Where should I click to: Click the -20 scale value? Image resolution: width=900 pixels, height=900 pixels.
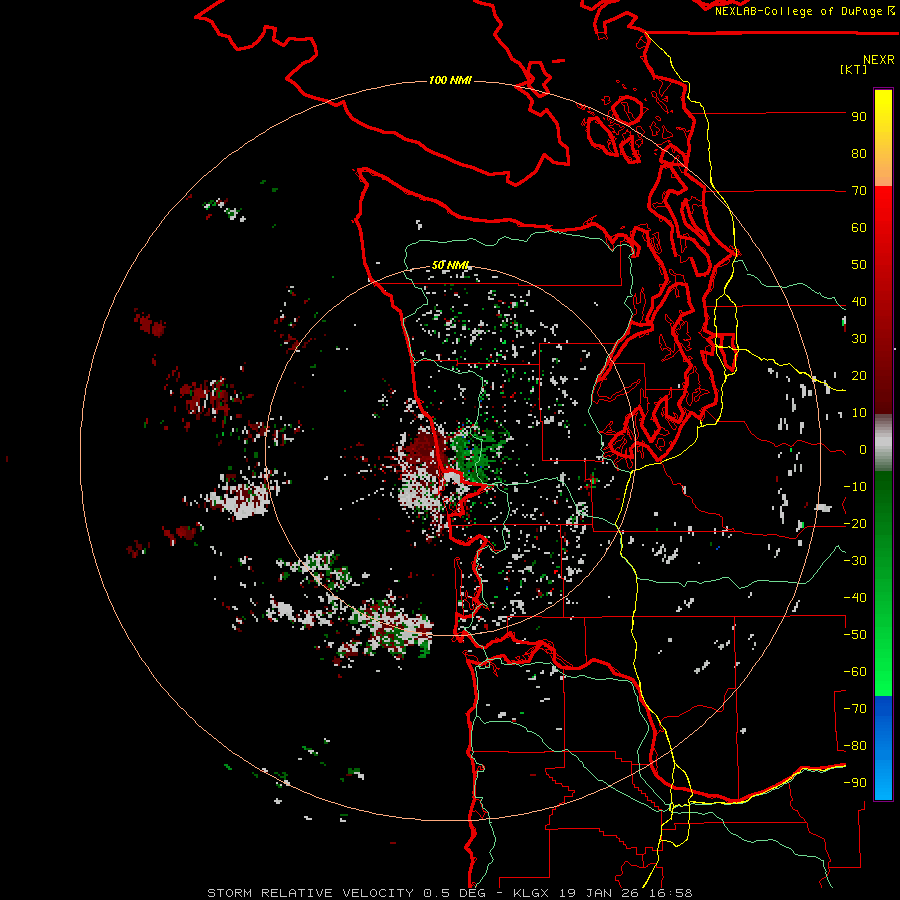click(x=855, y=524)
